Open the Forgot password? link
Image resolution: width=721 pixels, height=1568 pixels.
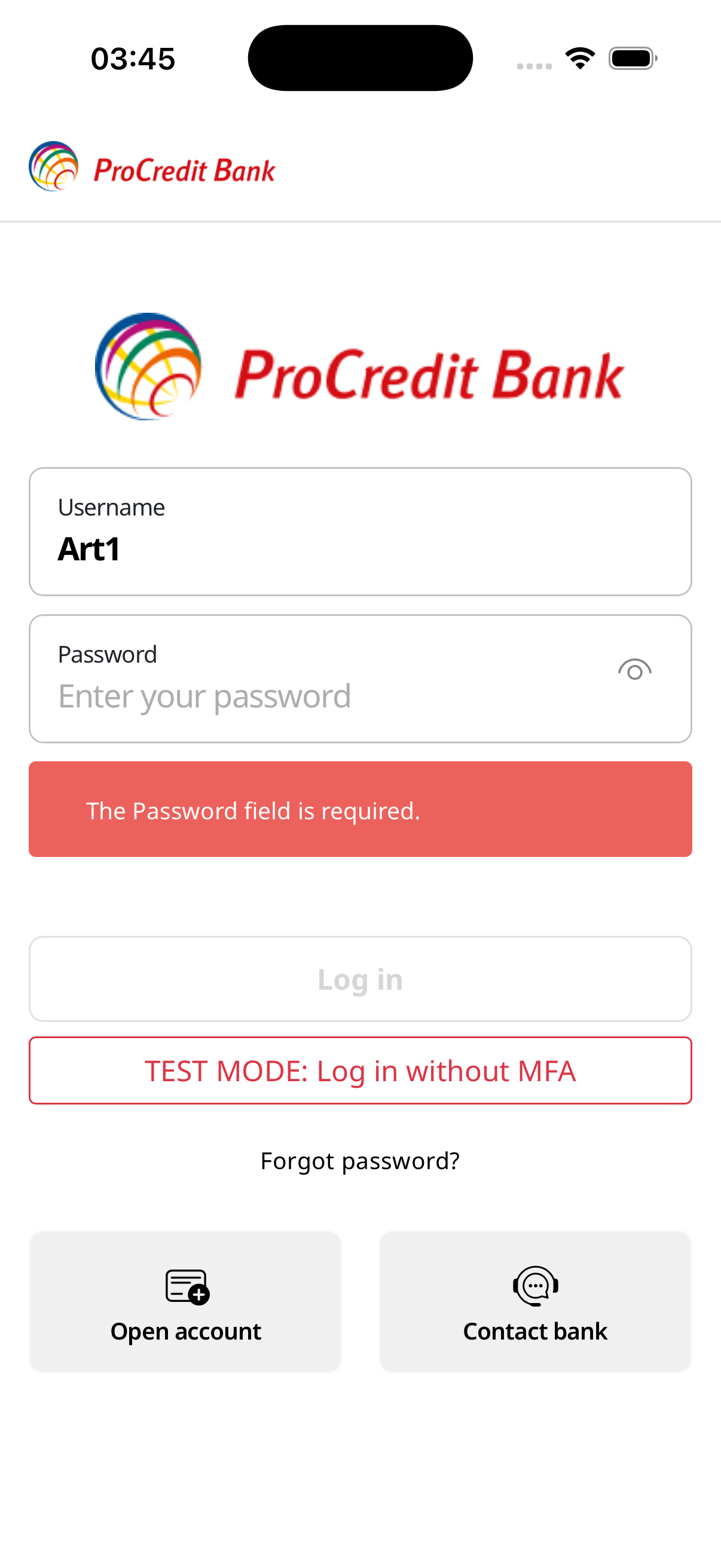[360, 1161]
